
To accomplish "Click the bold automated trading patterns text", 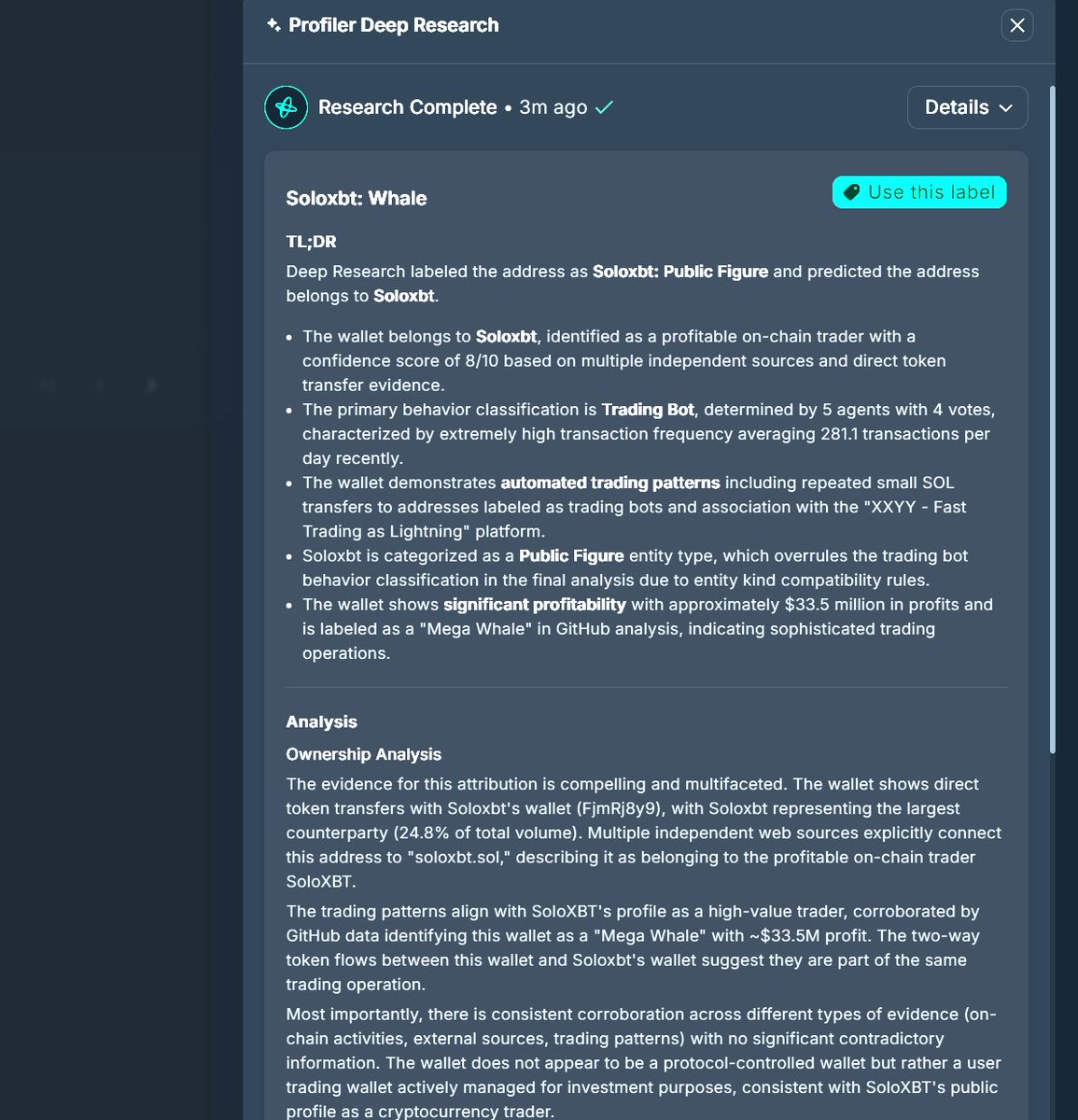I will (609, 483).
